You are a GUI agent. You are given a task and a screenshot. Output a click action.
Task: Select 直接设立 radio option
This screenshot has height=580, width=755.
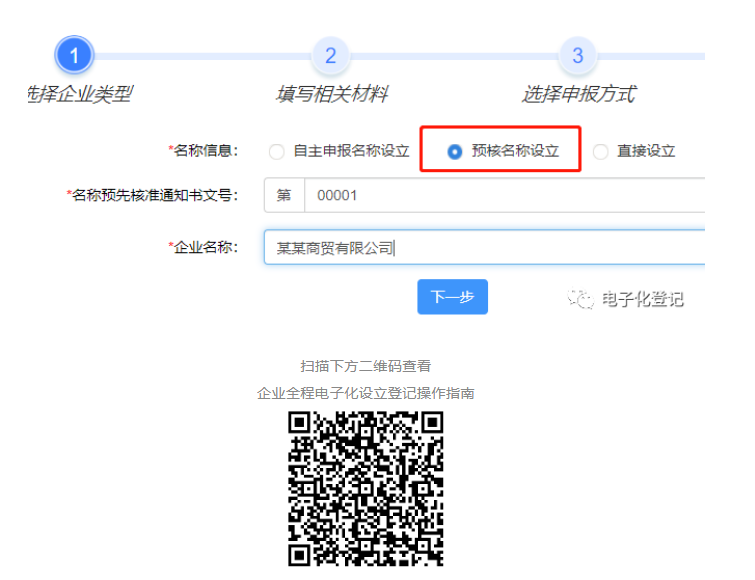point(600,152)
